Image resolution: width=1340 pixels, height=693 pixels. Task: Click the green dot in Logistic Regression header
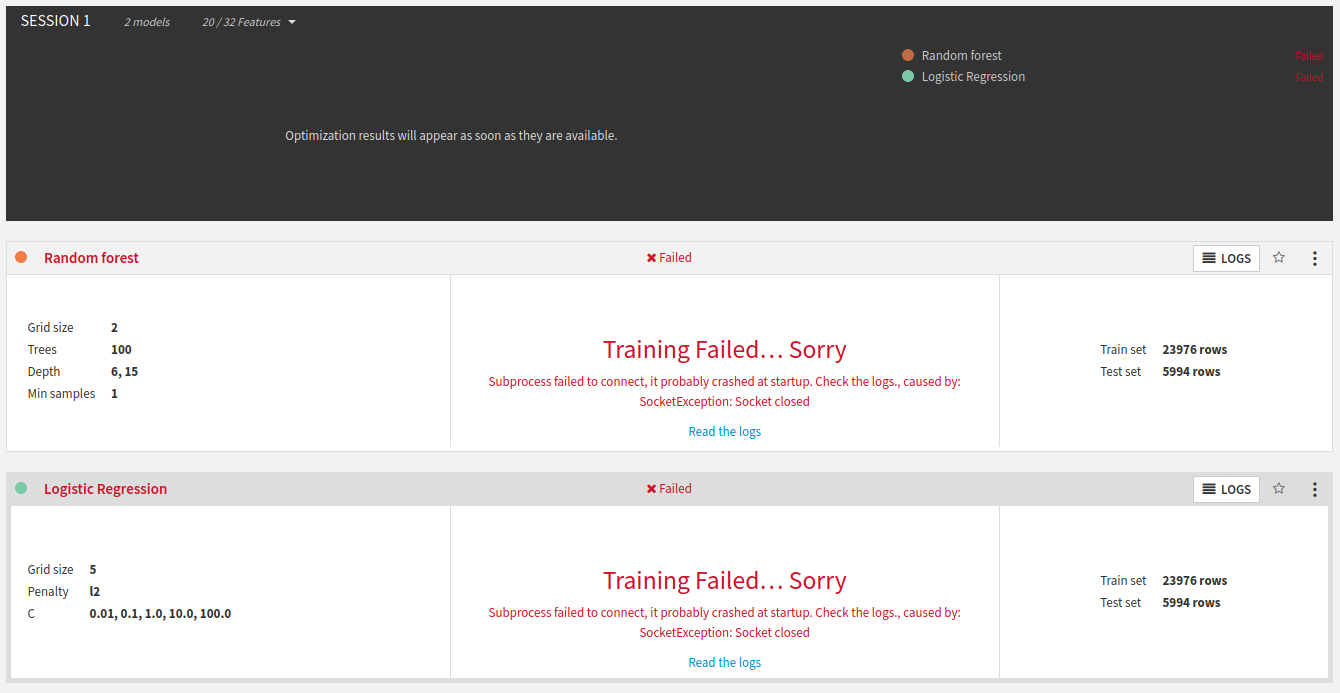click(21, 488)
